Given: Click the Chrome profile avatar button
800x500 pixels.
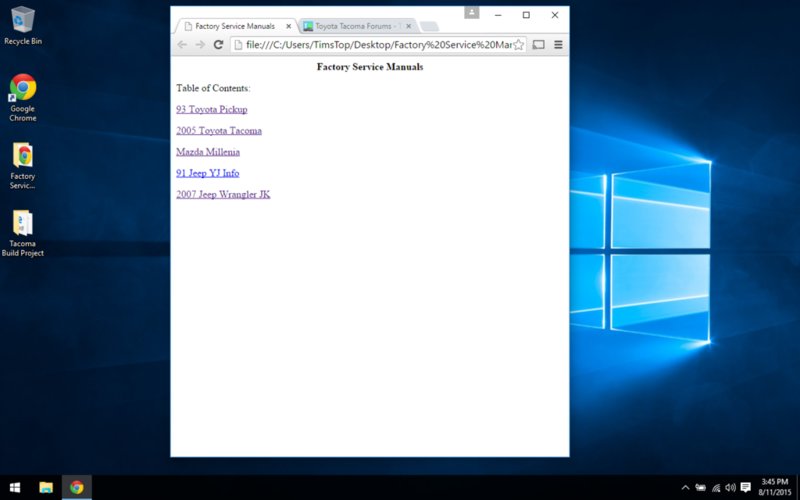Looking at the screenshot, I should coord(471,12).
